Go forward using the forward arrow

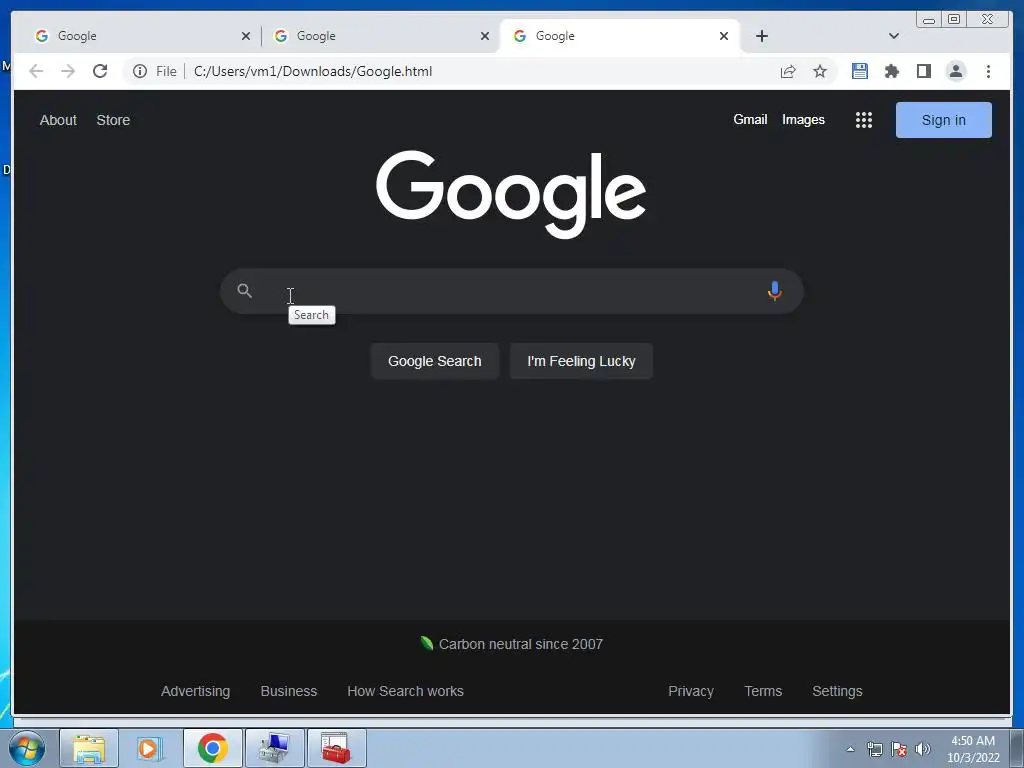coord(68,71)
